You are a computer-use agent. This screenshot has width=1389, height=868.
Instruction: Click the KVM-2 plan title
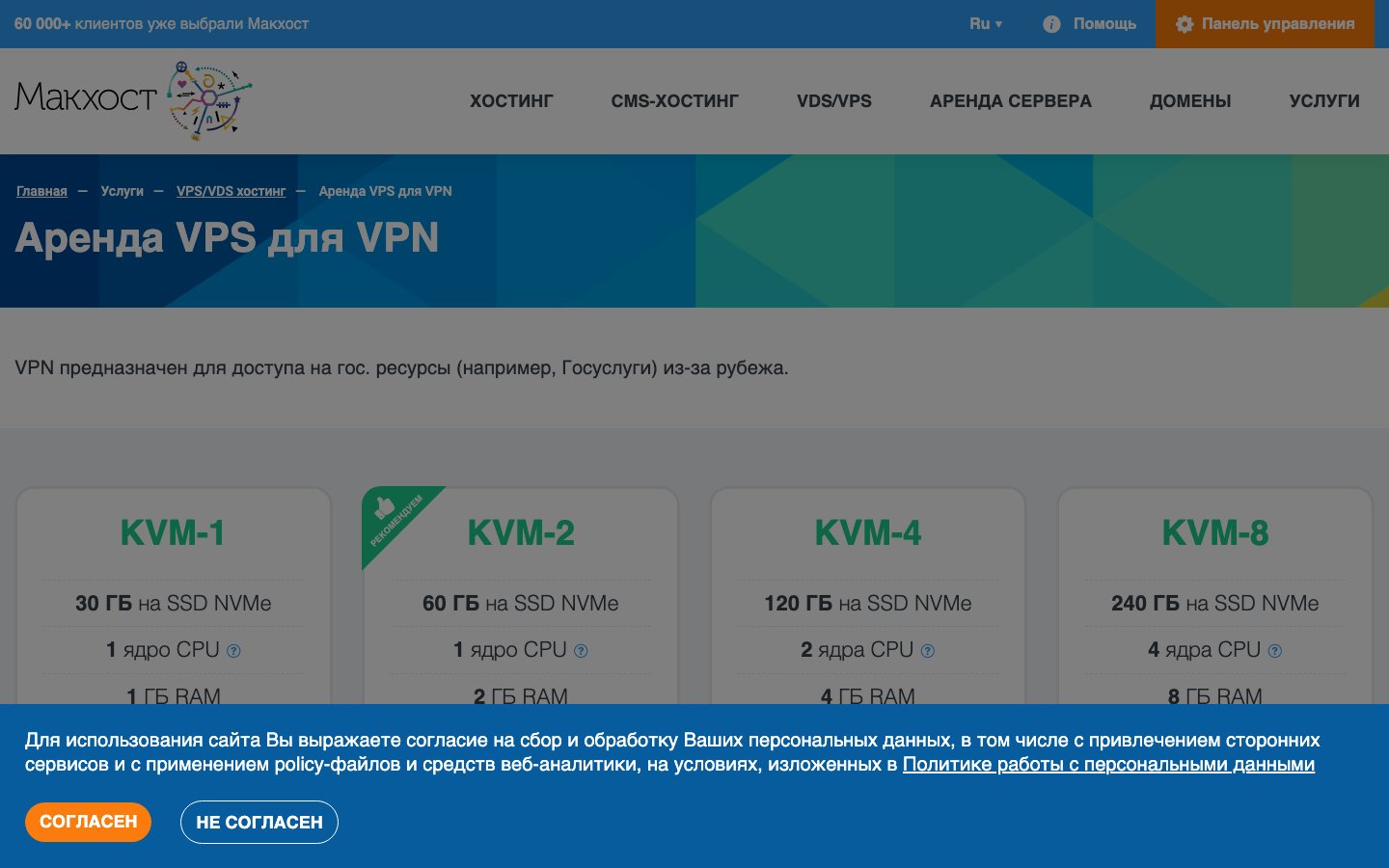click(x=521, y=533)
